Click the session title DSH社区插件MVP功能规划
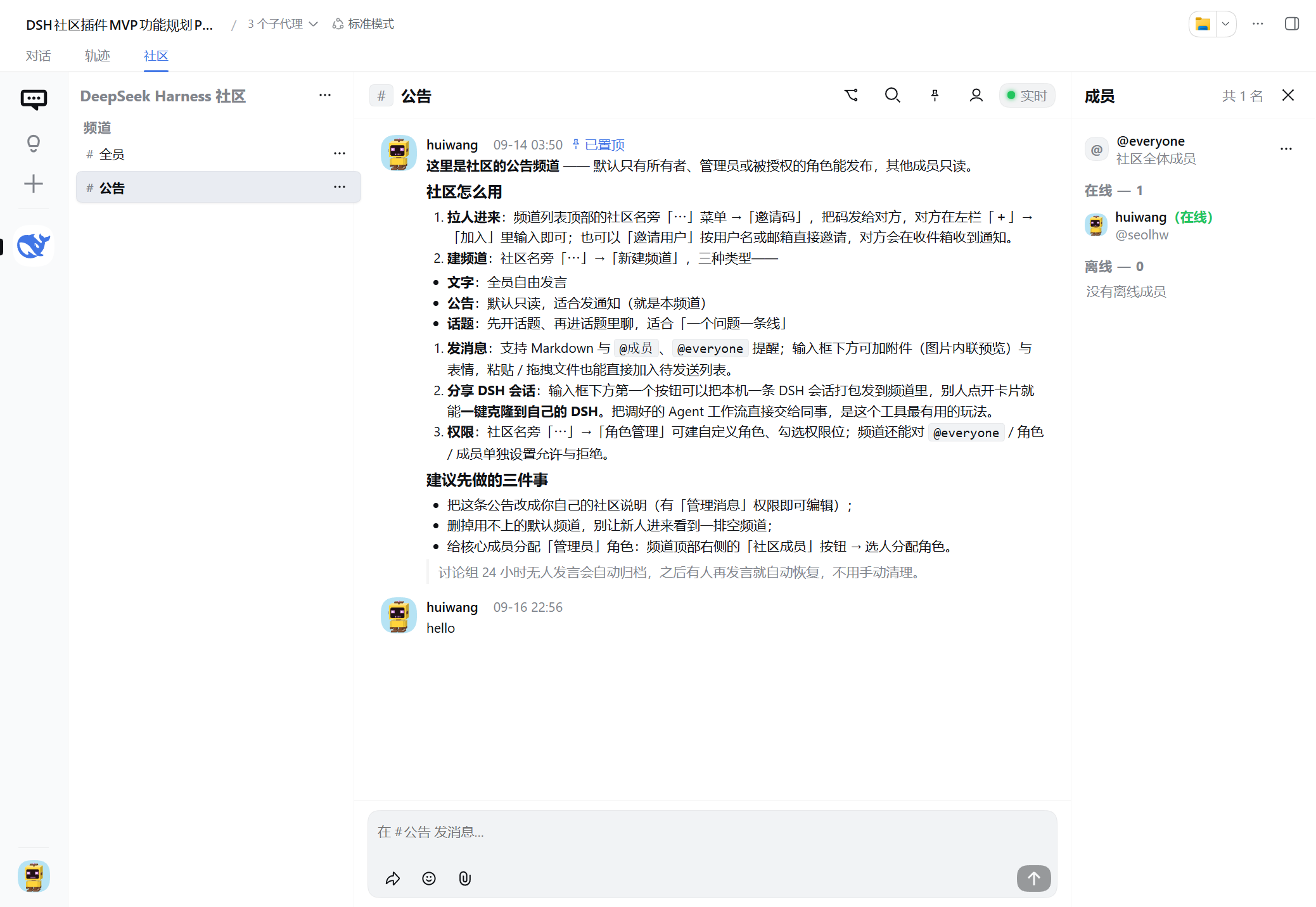The height and width of the screenshot is (907, 1316). coord(119,24)
